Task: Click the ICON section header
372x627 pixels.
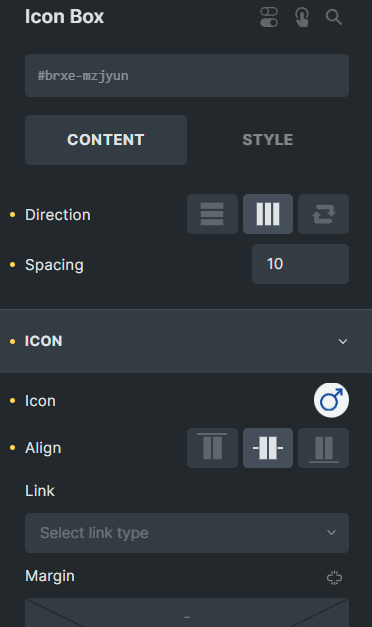Action: pos(186,341)
